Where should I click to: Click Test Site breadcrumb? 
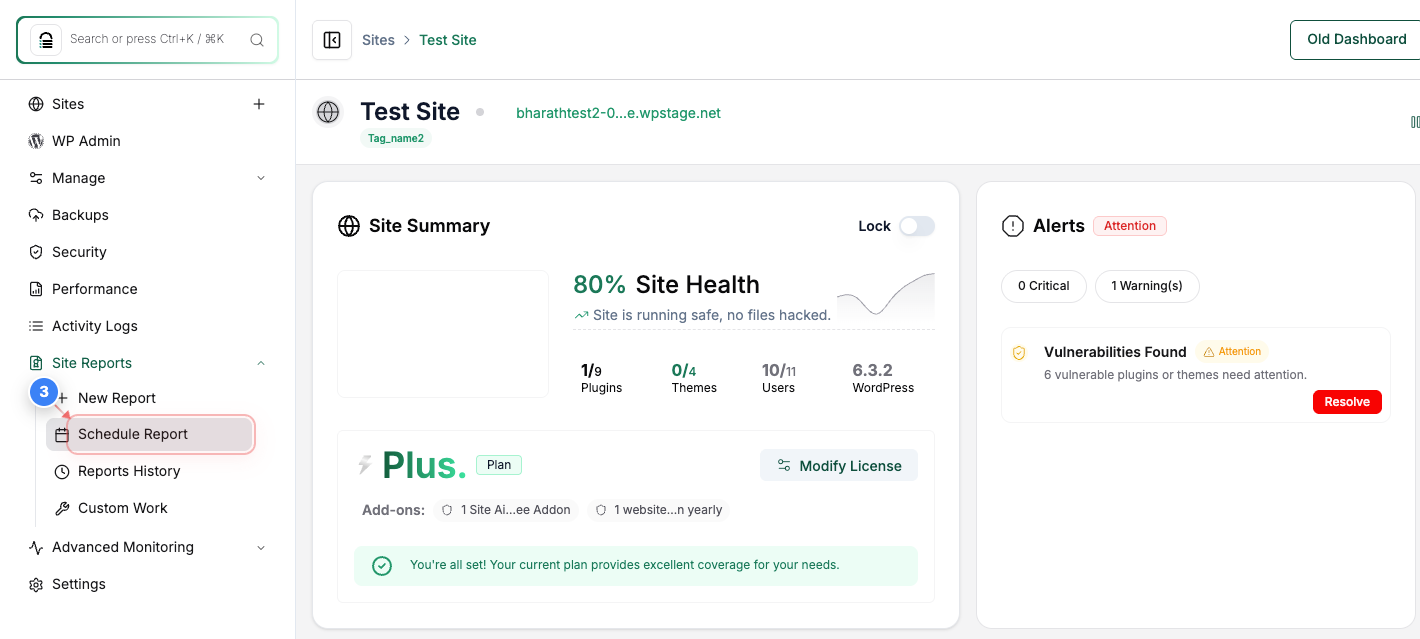pos(448,40)
